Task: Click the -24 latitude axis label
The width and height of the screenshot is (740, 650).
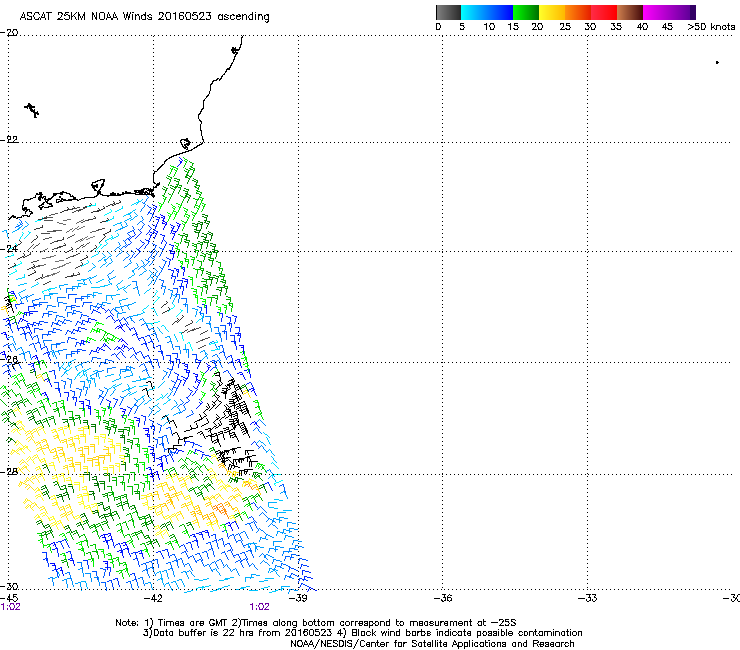Action: (9, 249)
